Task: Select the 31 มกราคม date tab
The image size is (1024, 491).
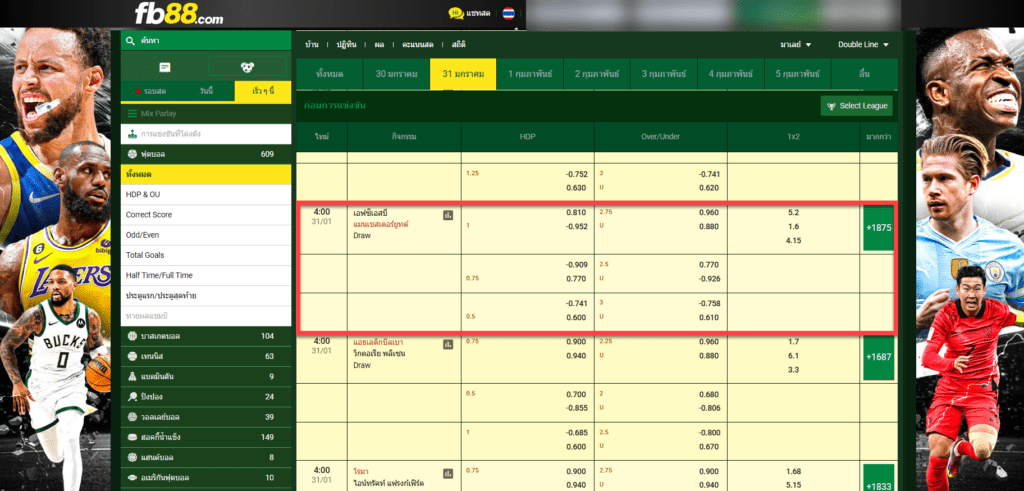Action: click(x=463, y=74)
